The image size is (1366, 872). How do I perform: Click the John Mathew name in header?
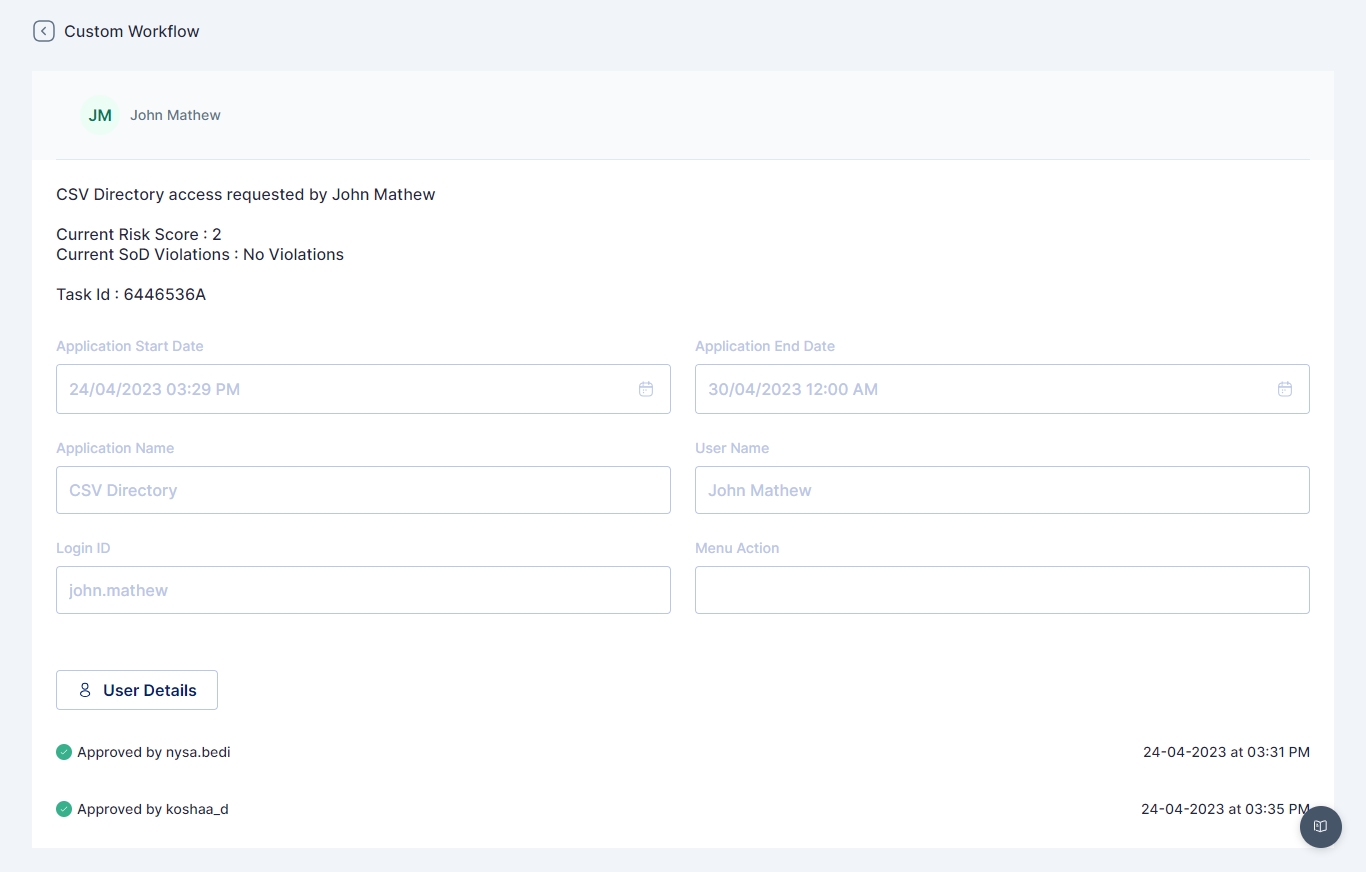pos(175,115)
